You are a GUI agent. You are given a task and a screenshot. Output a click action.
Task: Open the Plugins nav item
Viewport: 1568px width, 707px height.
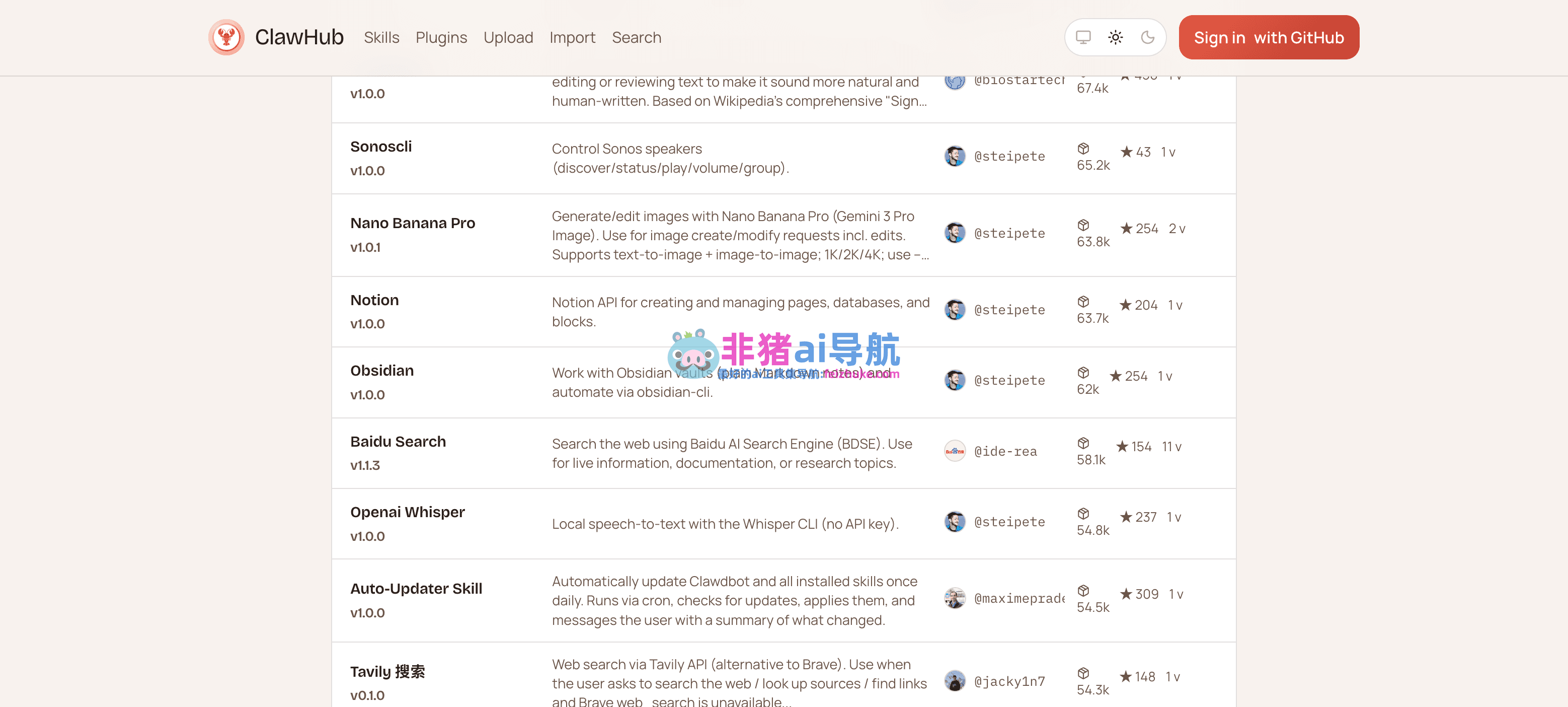[x=441, y=37]
